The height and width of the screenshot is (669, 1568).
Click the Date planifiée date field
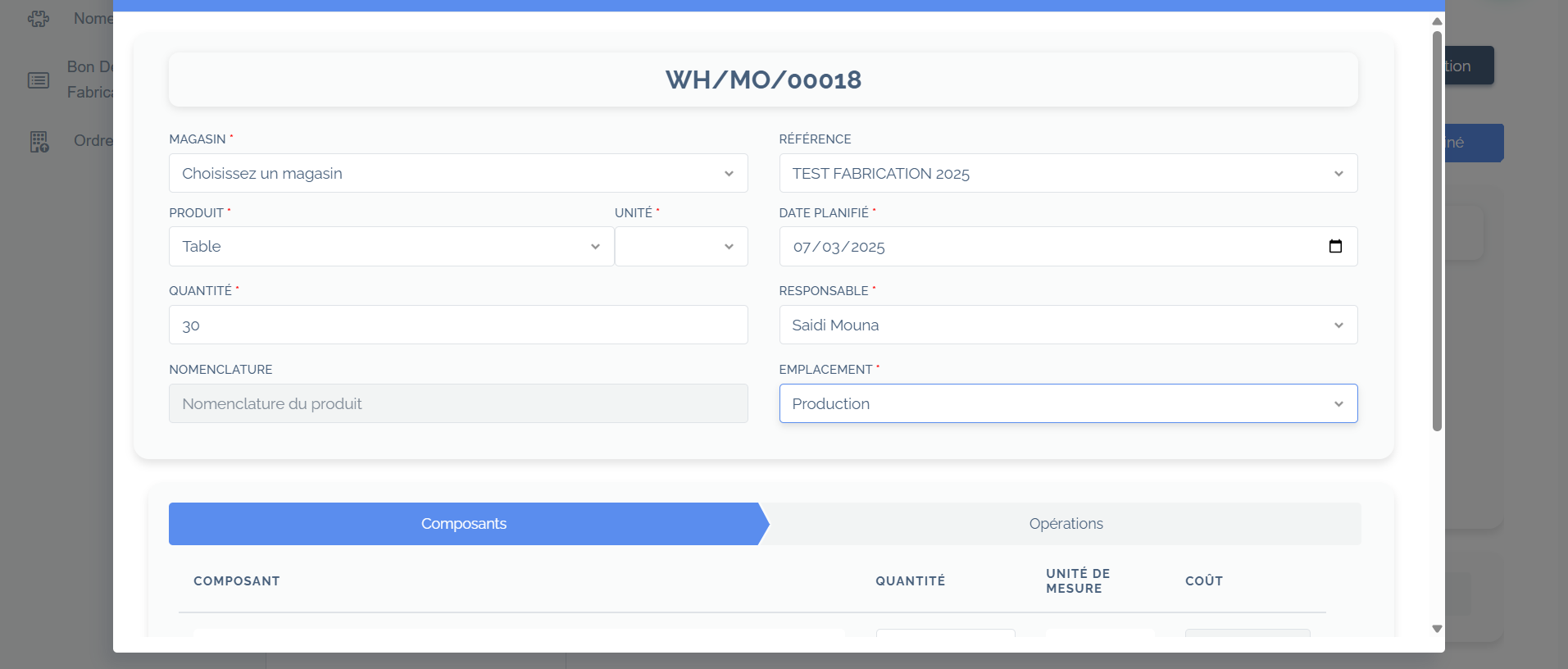[x=1068, y=246]
